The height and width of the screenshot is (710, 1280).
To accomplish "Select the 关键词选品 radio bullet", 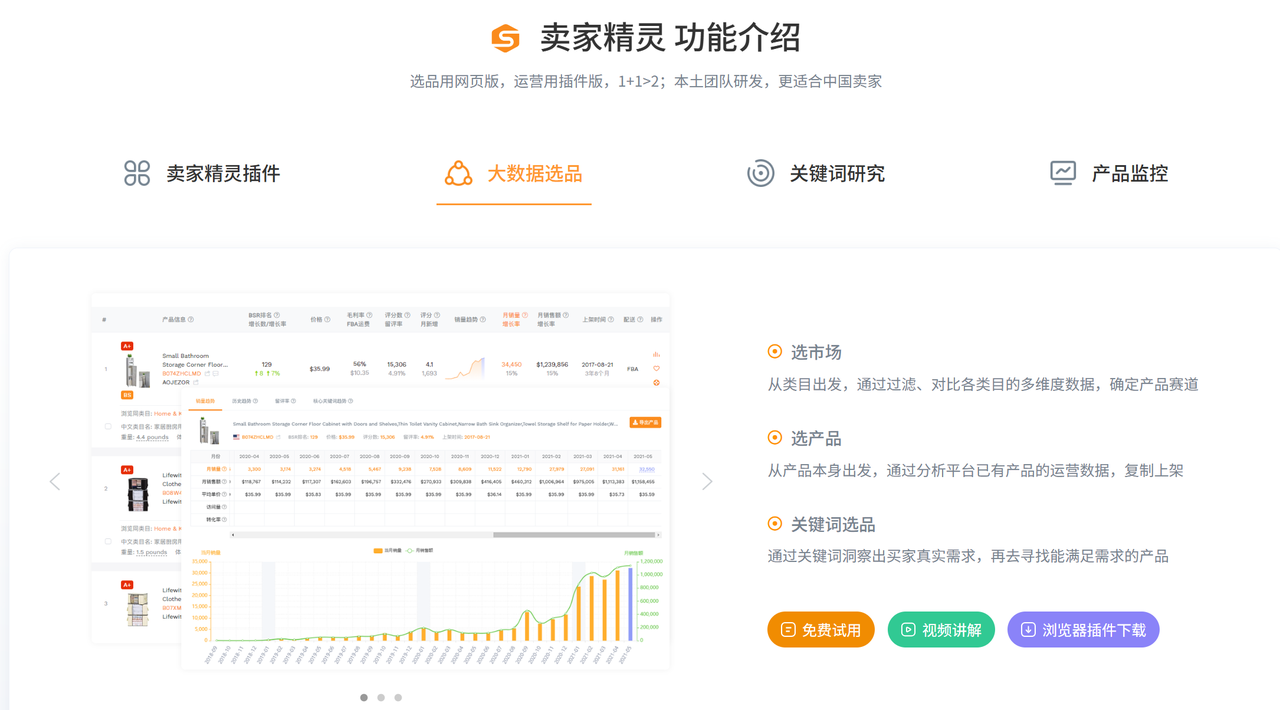I will coord(774,524).
